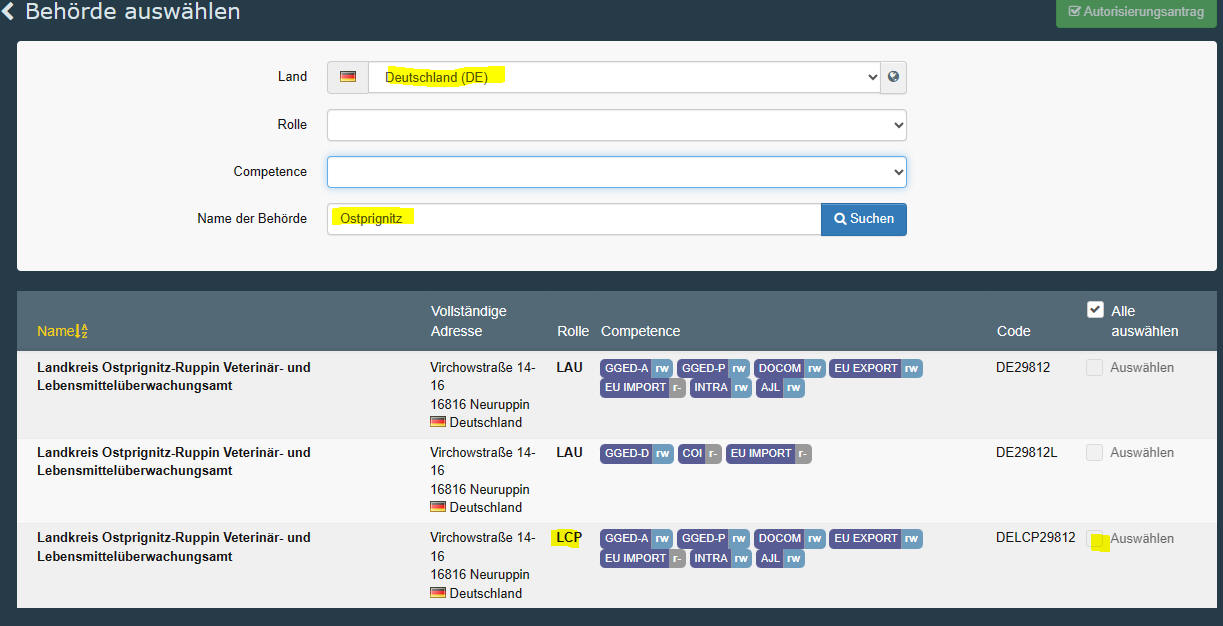Click the EU EXPORT badge in DELCP29812 row

click(876, 539)
